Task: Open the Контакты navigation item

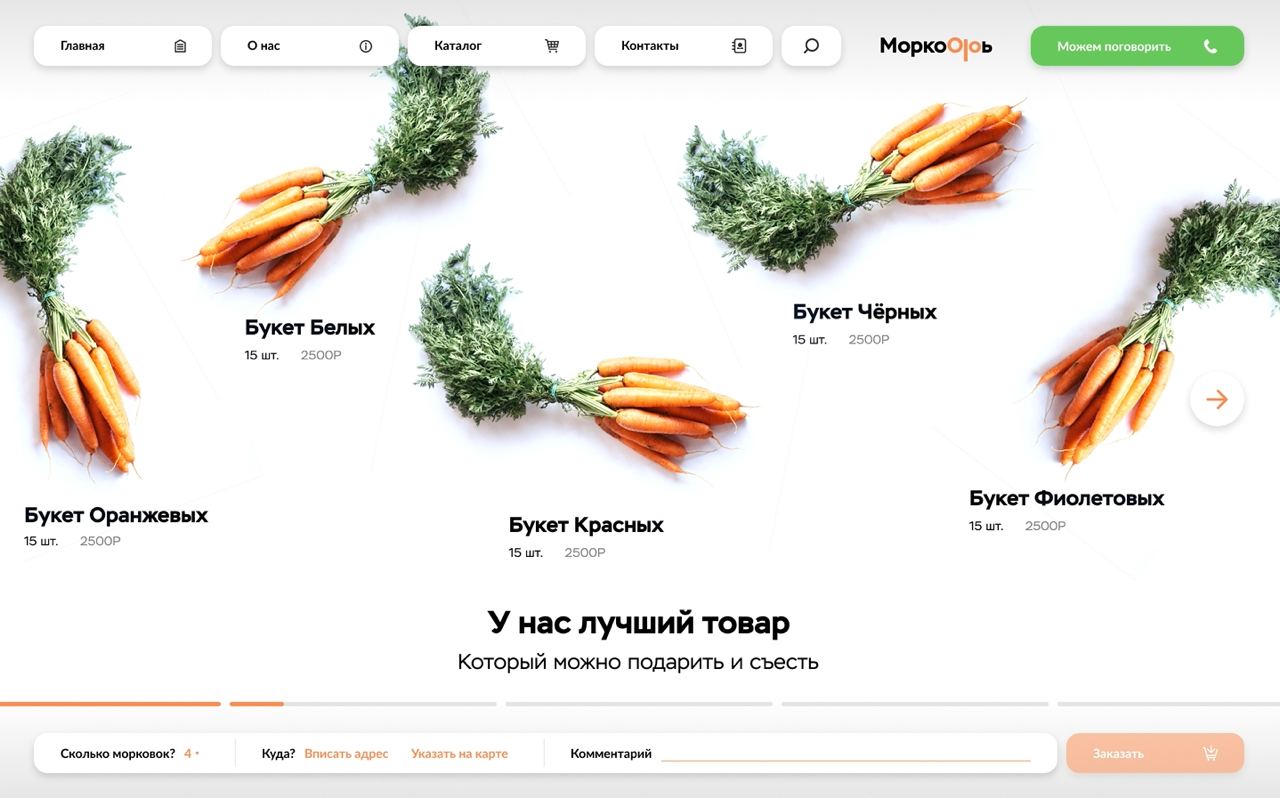Action: click(683, 46)
